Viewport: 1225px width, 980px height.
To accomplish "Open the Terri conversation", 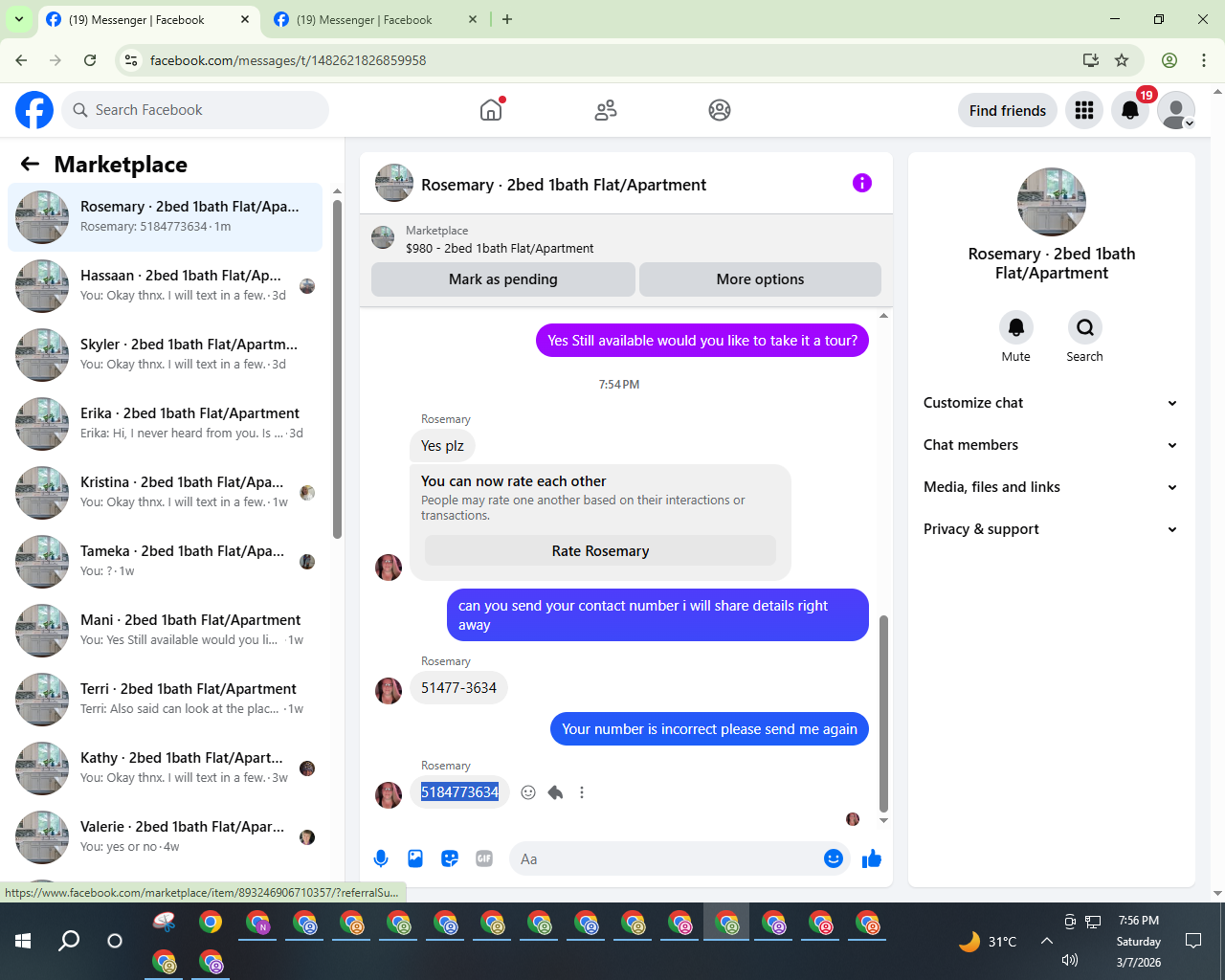I will [166, 700].
